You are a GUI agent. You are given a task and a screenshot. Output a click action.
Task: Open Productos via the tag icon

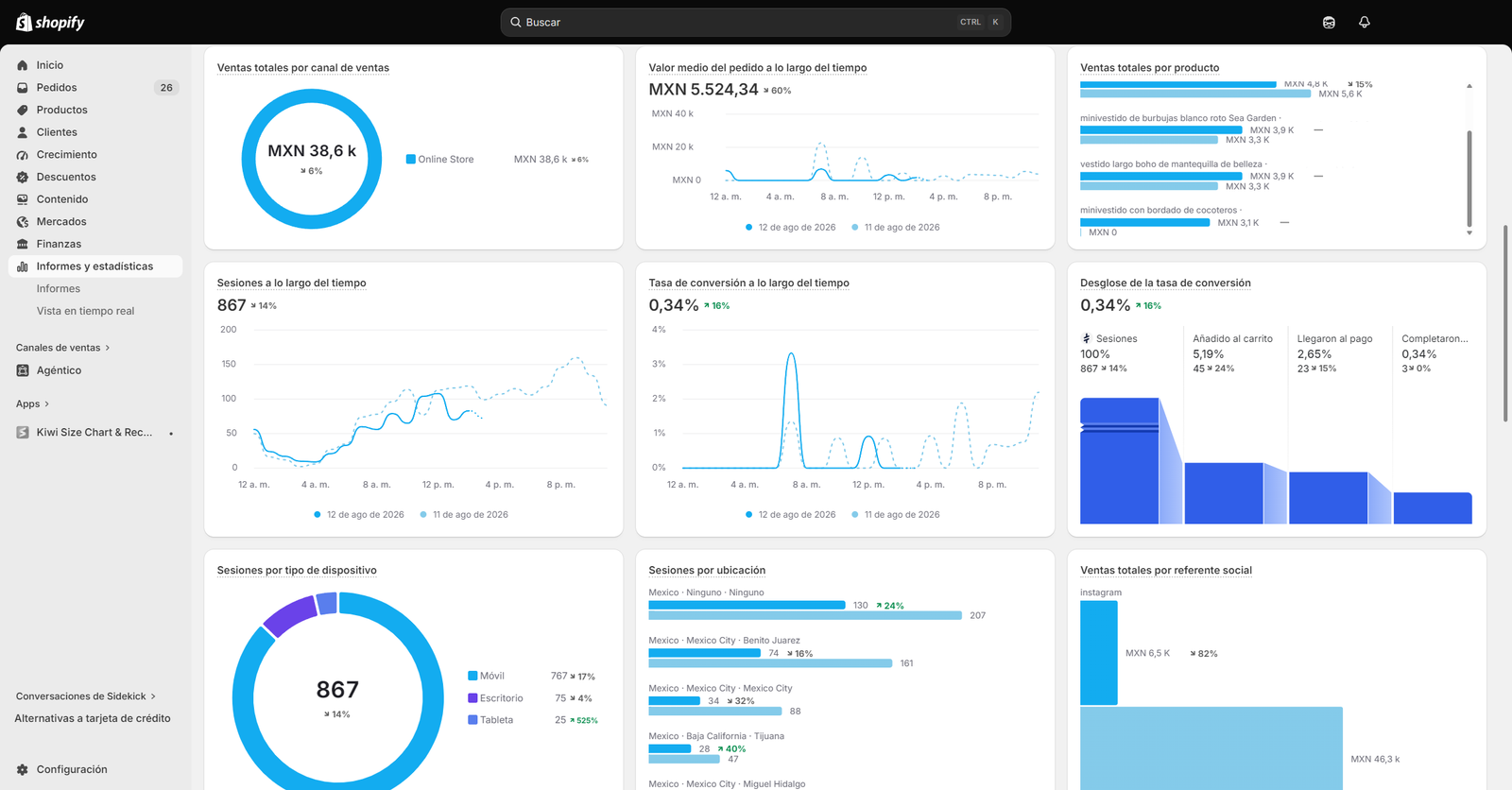click(23, 110)
